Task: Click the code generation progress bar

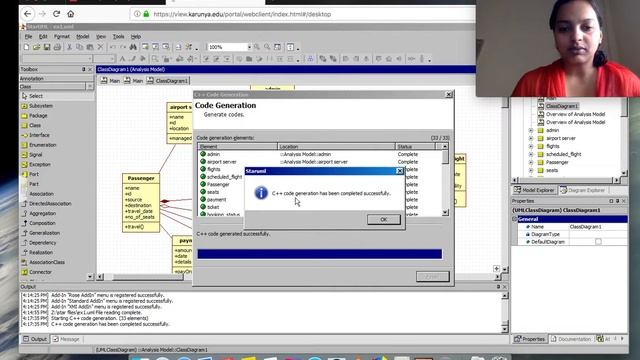Action: pyautogui.click(x=320, y=254)
